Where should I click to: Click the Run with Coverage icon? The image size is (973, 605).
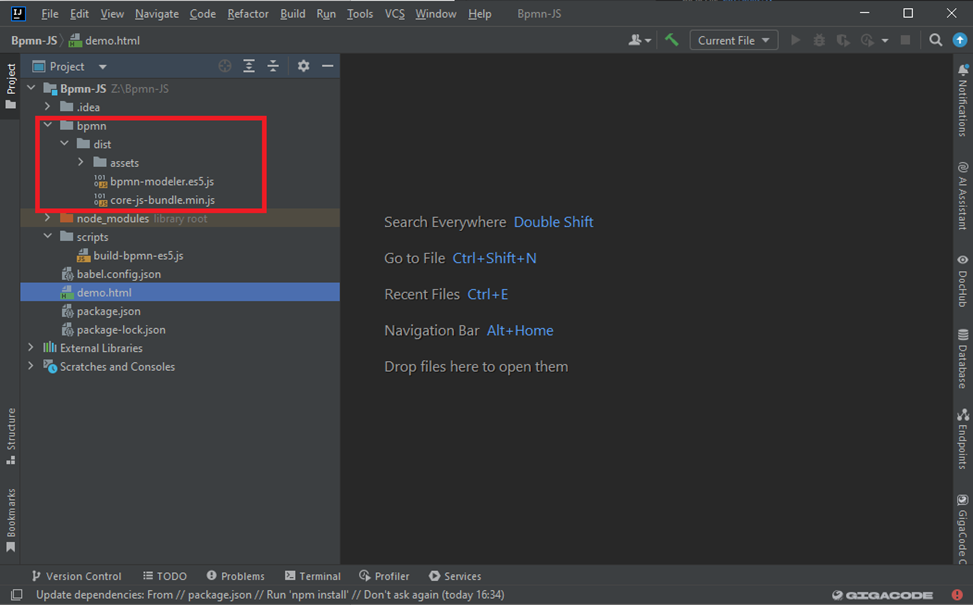pyautogui.click(x=843, y=40)
